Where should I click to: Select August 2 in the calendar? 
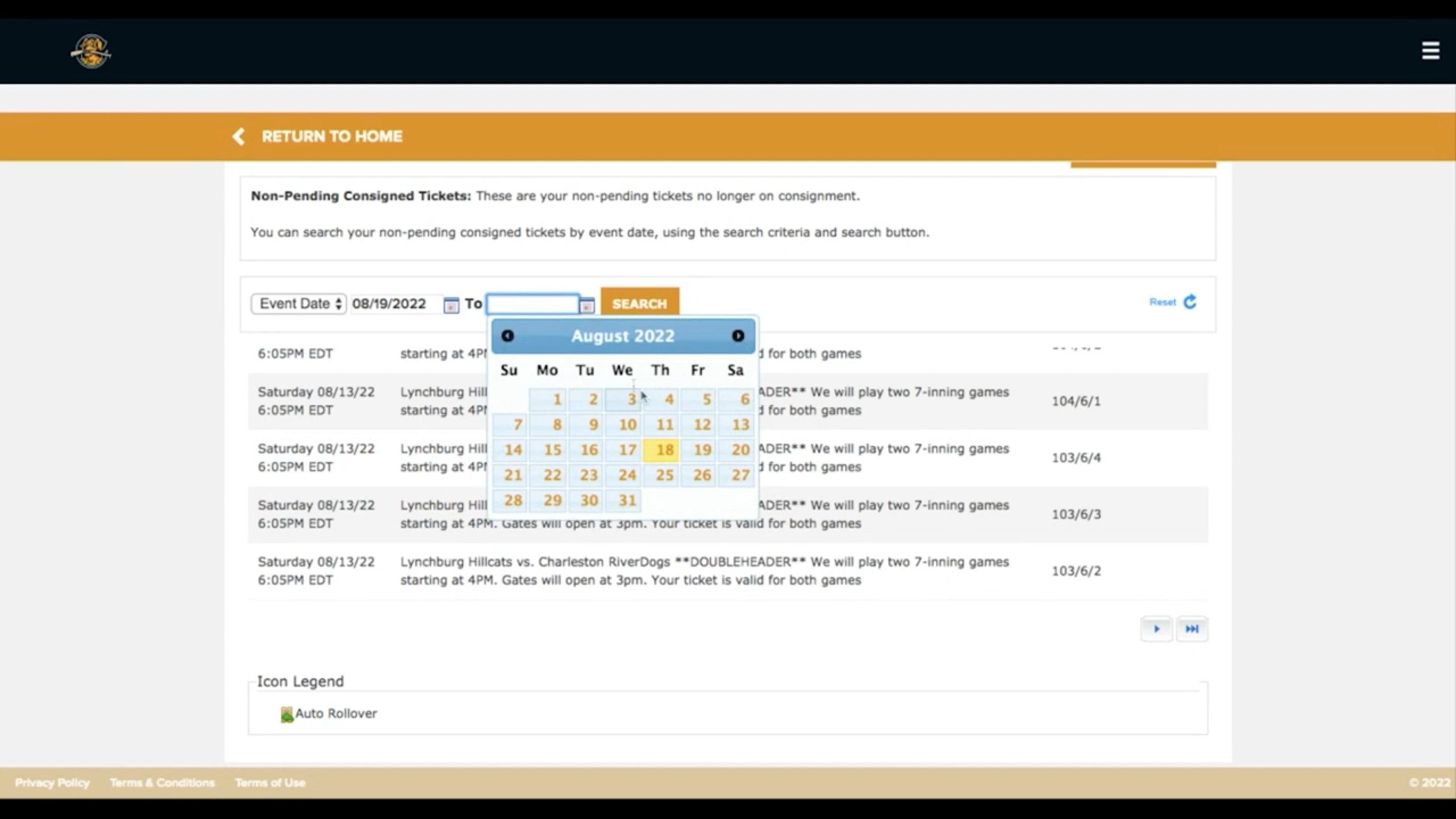click(585, 400)
